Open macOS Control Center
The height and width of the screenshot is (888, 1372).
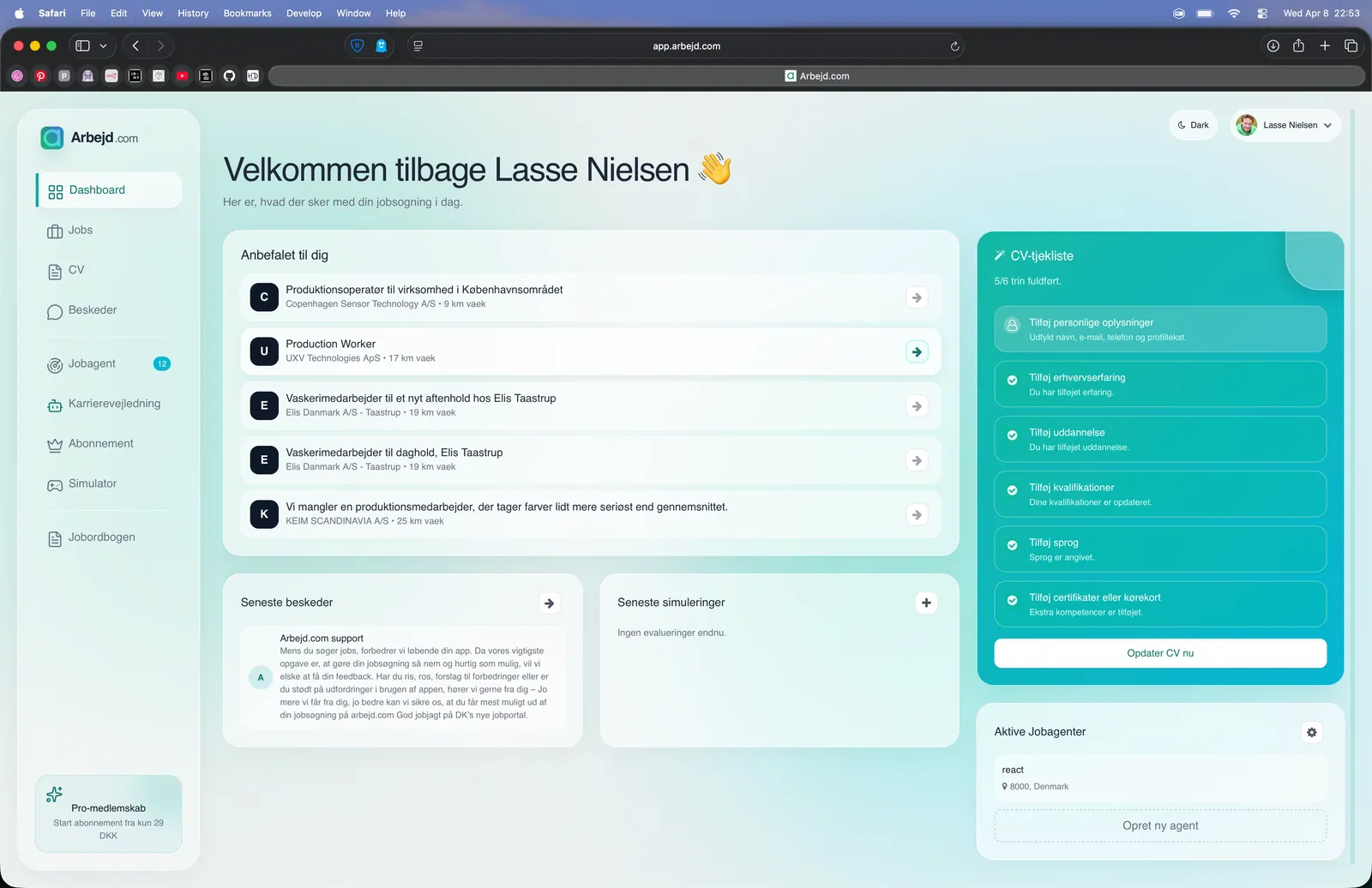(1262, 14)
